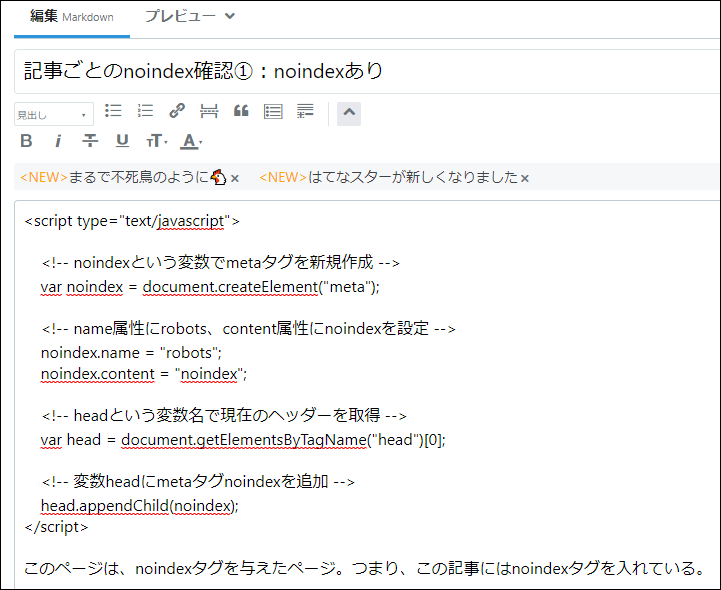Click the closing </script> tag line
721x590 pixels.
point(56,527)
